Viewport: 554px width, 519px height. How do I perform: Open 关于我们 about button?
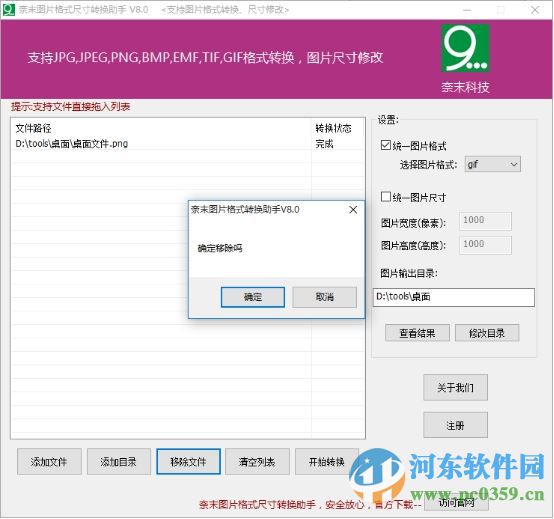[455, 388]
